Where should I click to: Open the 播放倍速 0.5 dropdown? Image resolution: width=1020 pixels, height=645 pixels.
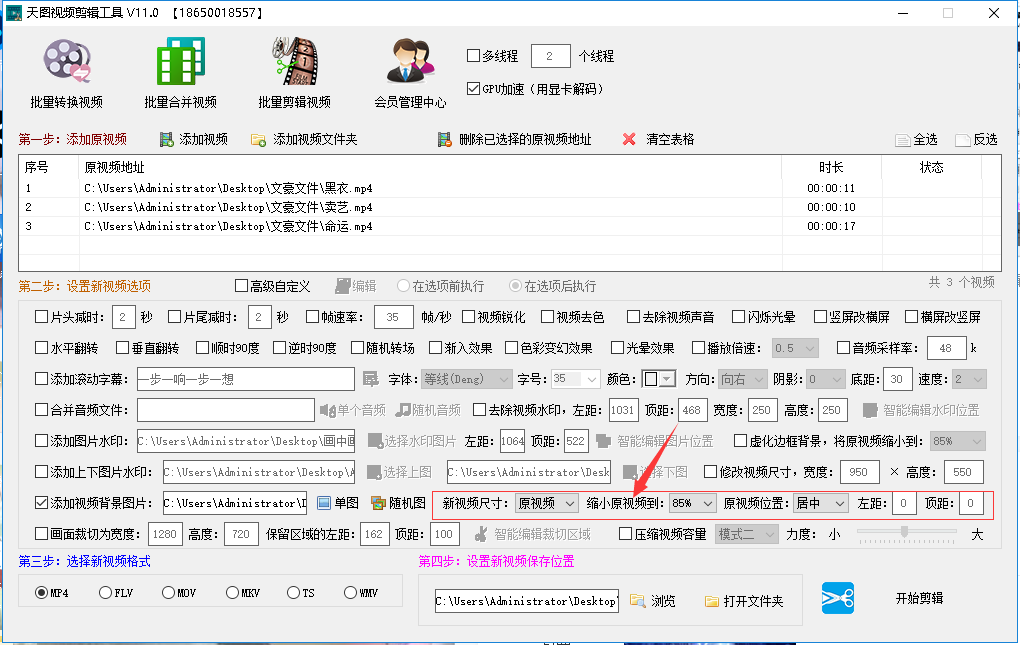(x=796, y=349)
